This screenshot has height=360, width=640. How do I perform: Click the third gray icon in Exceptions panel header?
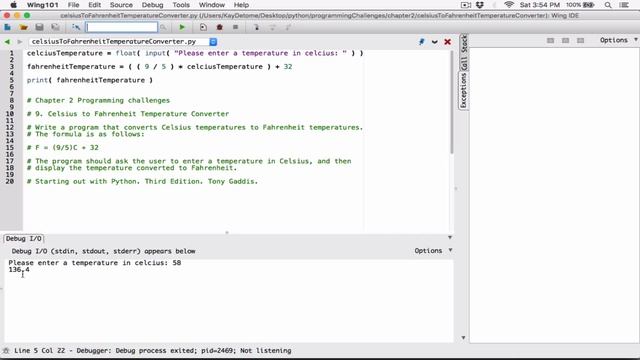580,40
